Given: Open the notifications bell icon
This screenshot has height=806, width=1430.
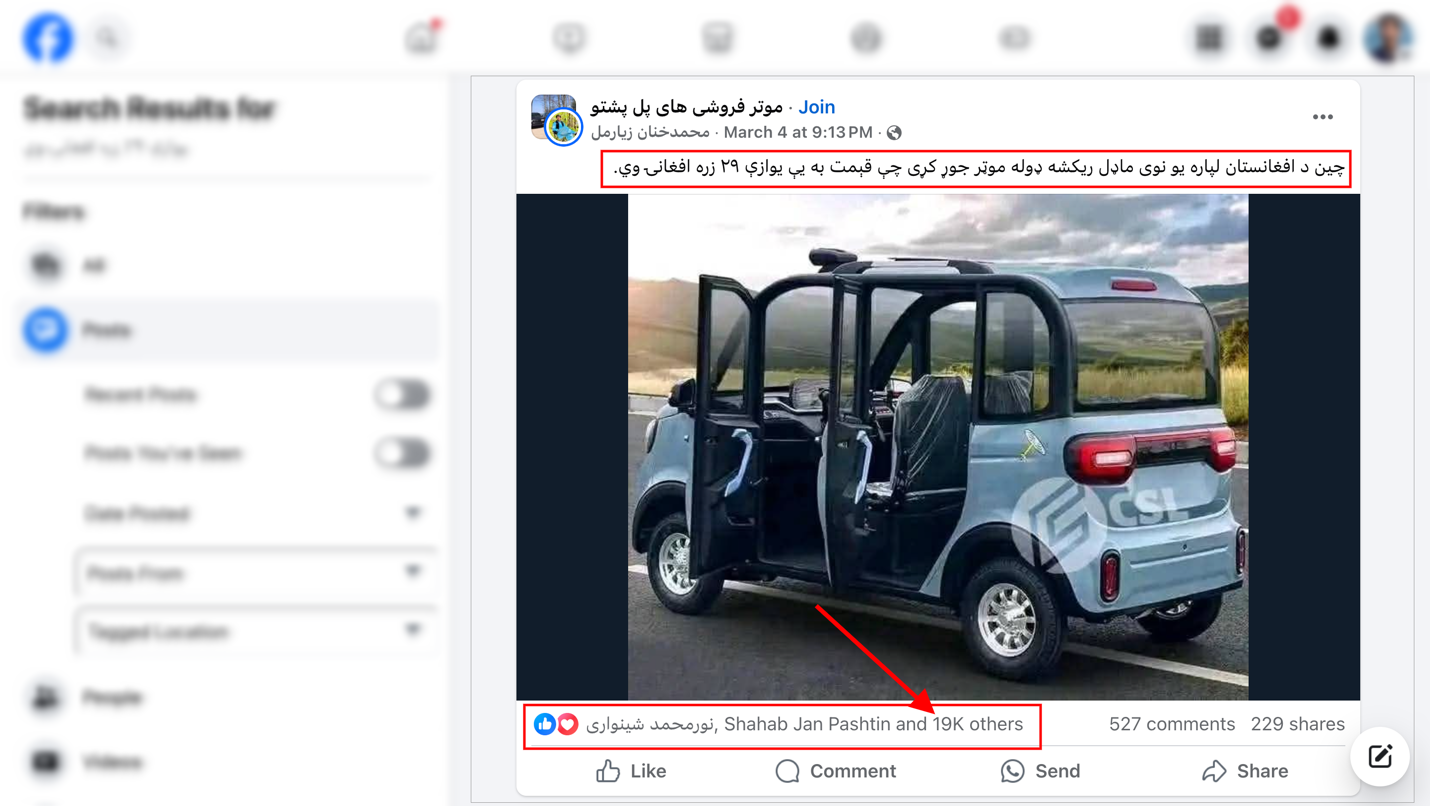Looking at the screenshot, I should point(1329,38).
